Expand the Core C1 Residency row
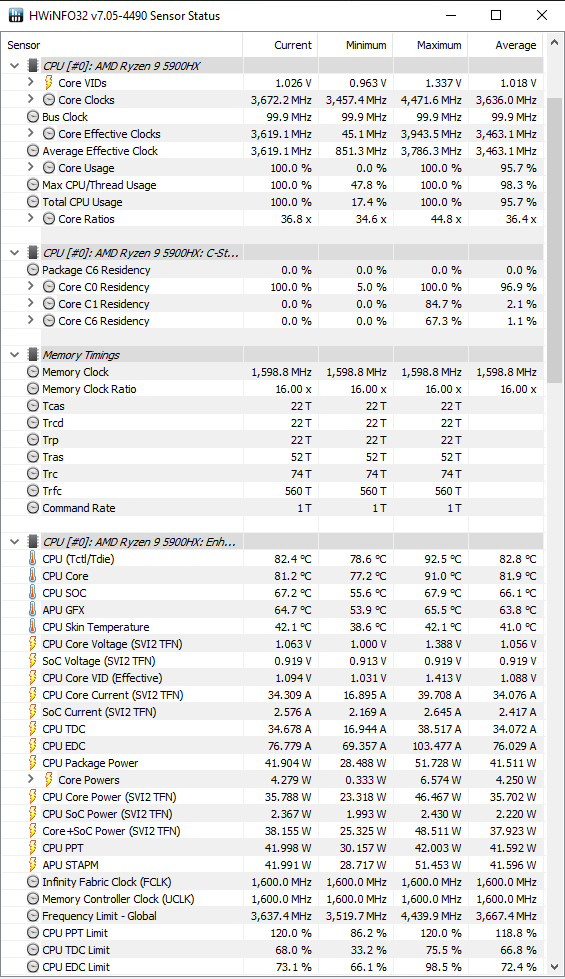This screenshot has height=979, width=565. coord(31,303)
